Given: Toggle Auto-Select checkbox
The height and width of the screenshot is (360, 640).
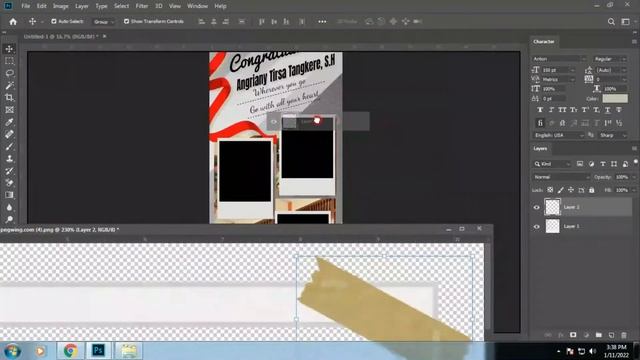Looking at the screenshot, I should pos(54,21).
